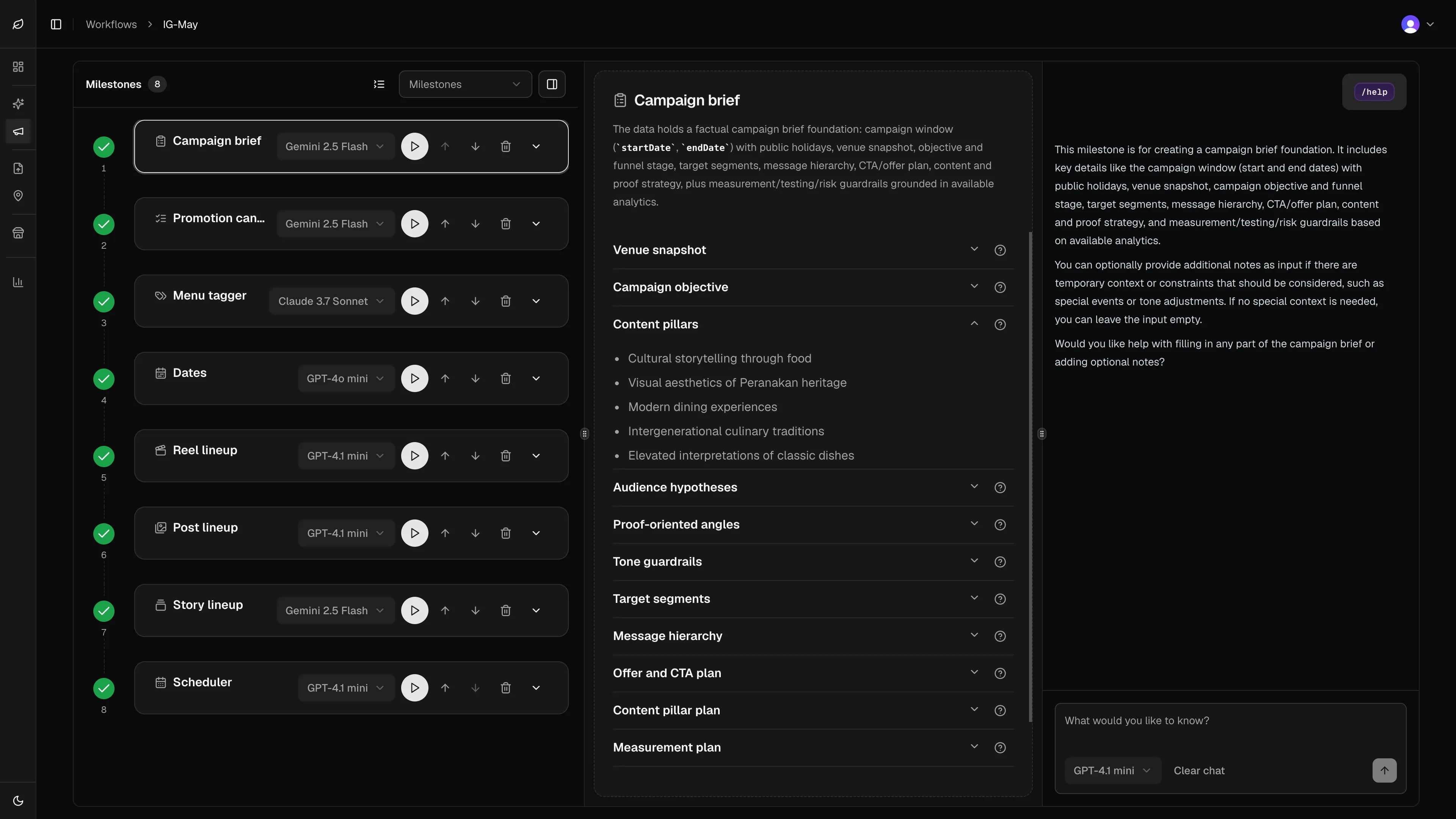Send the chat message arrow button

click(x=1384, y=770)
